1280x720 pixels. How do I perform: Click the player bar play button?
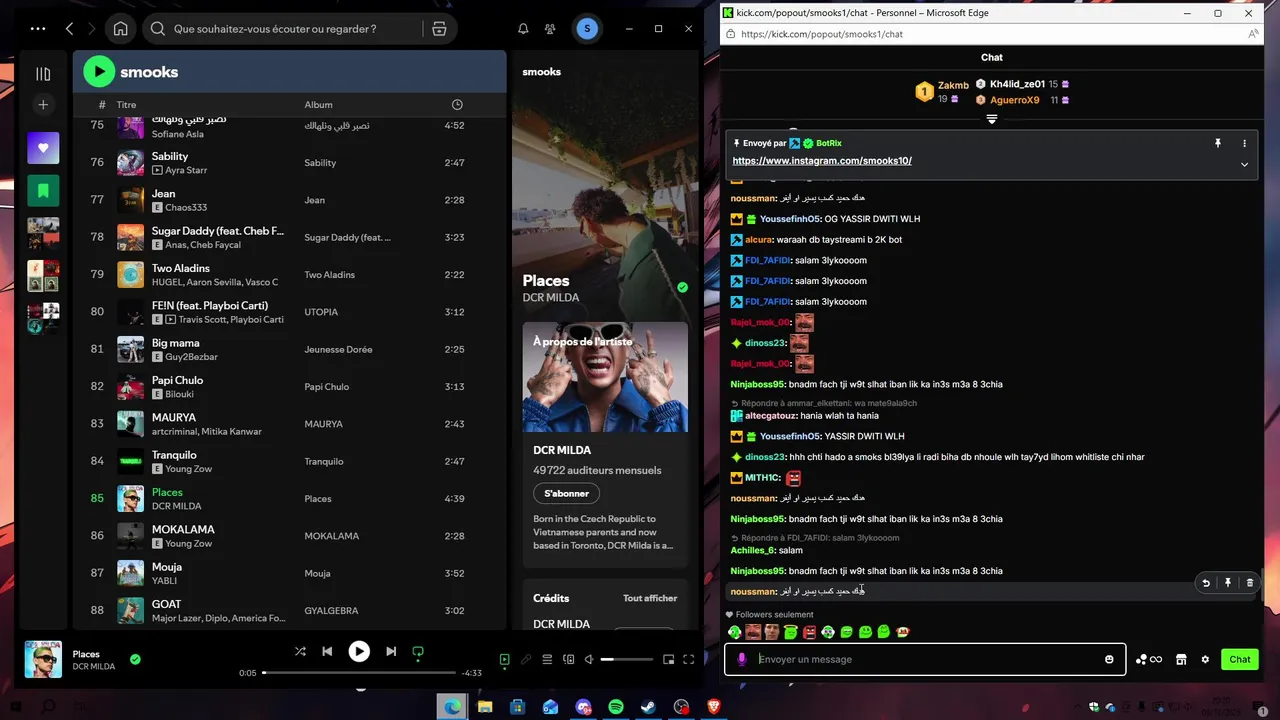[359, 651]
